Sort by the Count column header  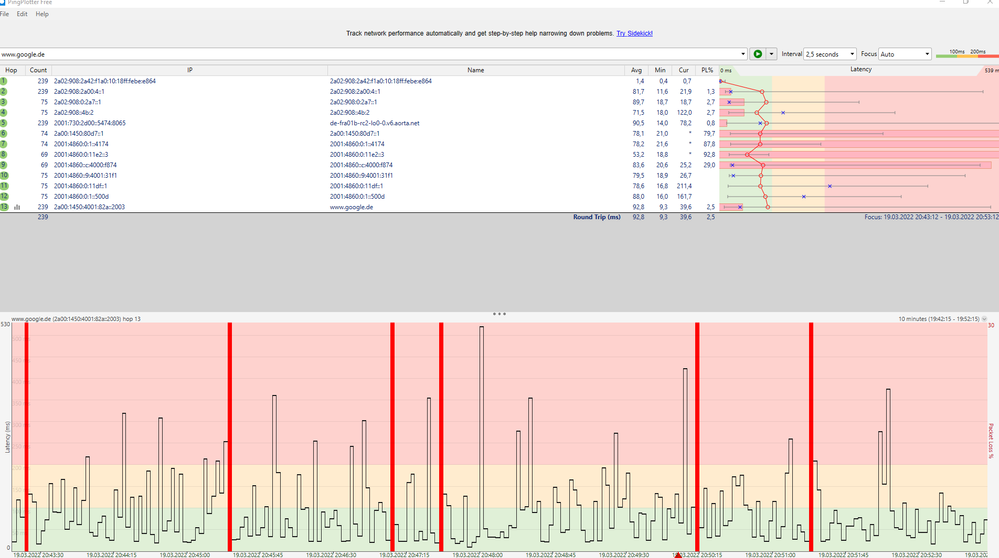38,70
